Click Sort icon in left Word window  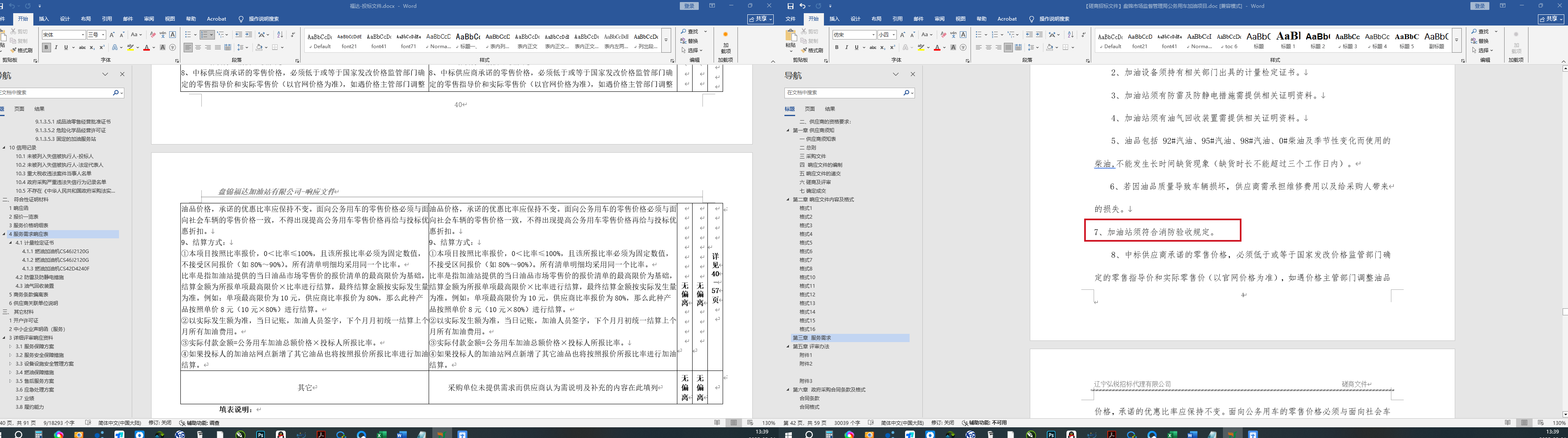click(x=280, y=35)
